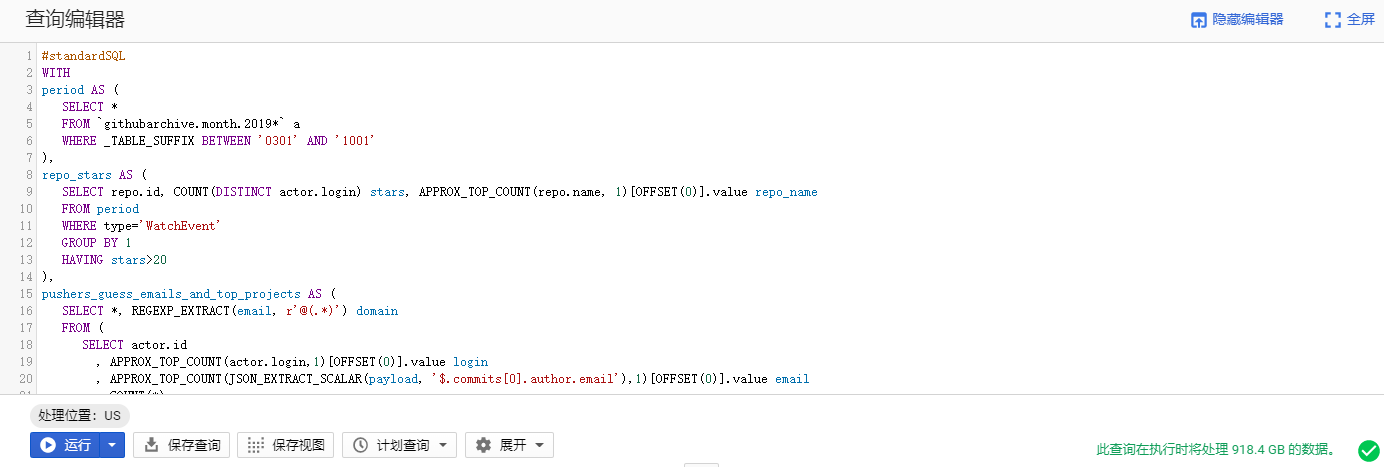Click REGEXP_EXTRACT on line 16
Image resolution: width=1384 pixels, height=467 pixels.
click(x=181, y=311)
